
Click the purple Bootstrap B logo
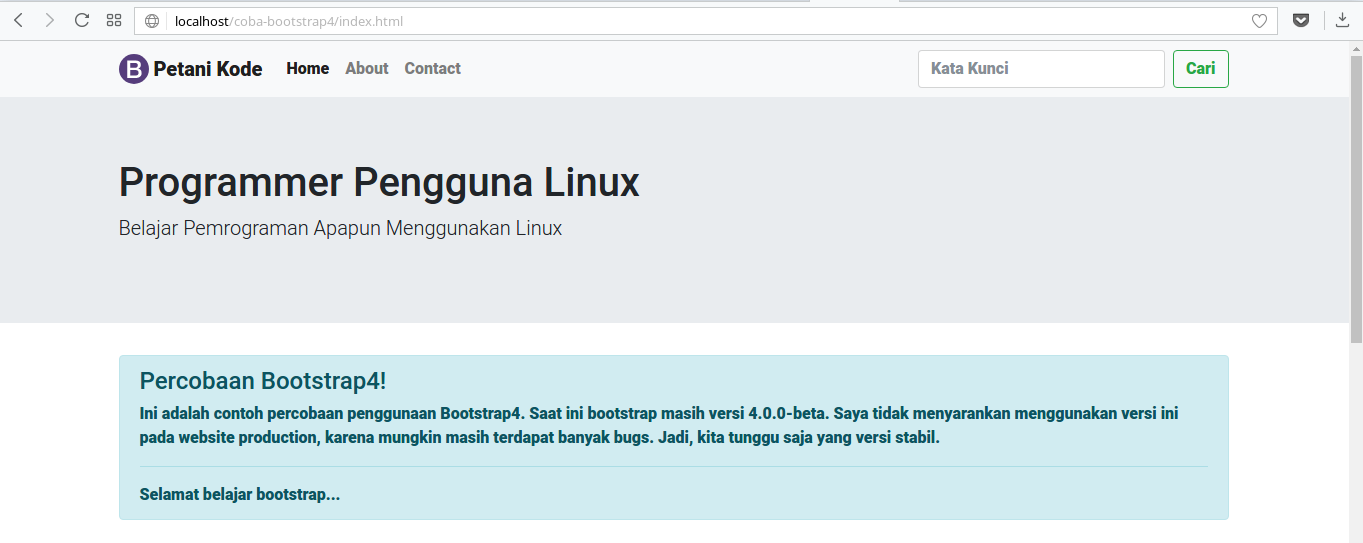(134, 69)
